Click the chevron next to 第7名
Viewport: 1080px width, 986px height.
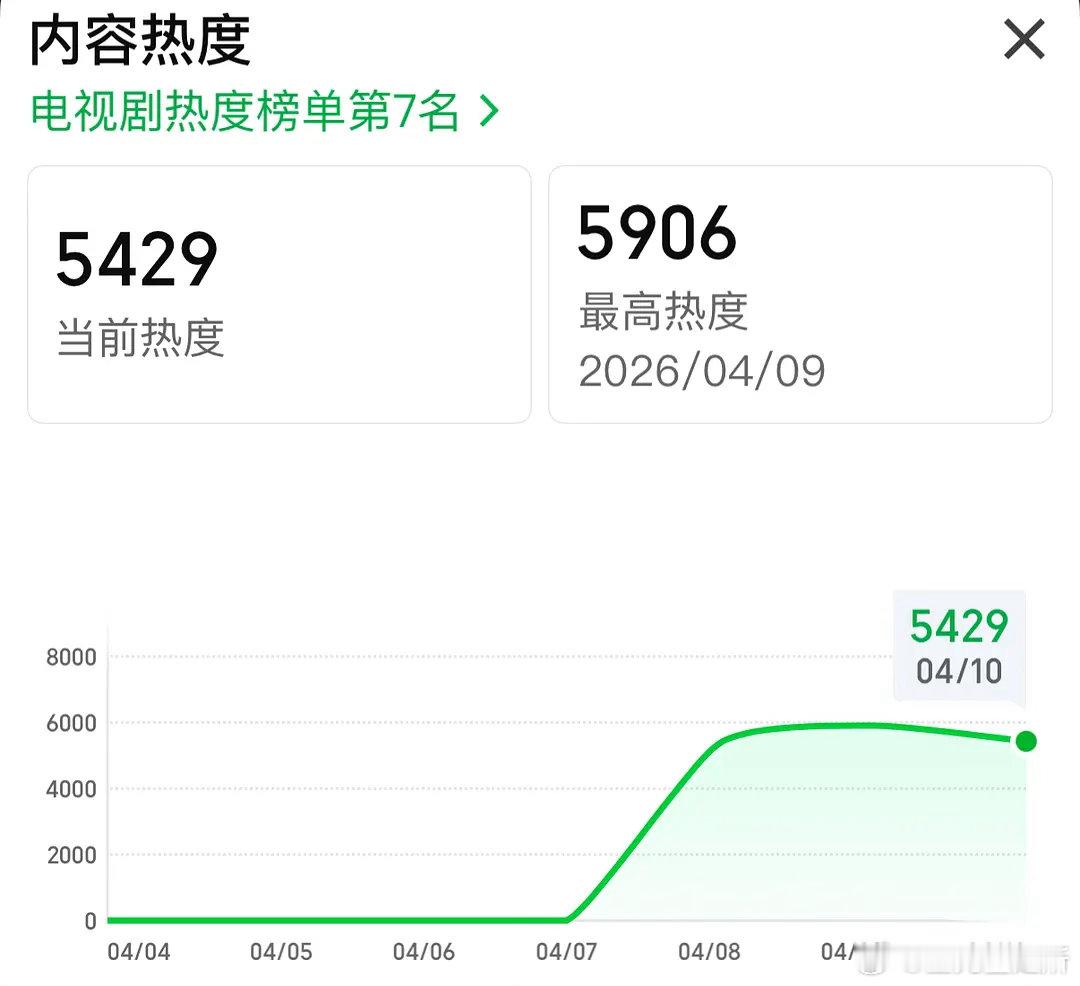tap(487, 113)
